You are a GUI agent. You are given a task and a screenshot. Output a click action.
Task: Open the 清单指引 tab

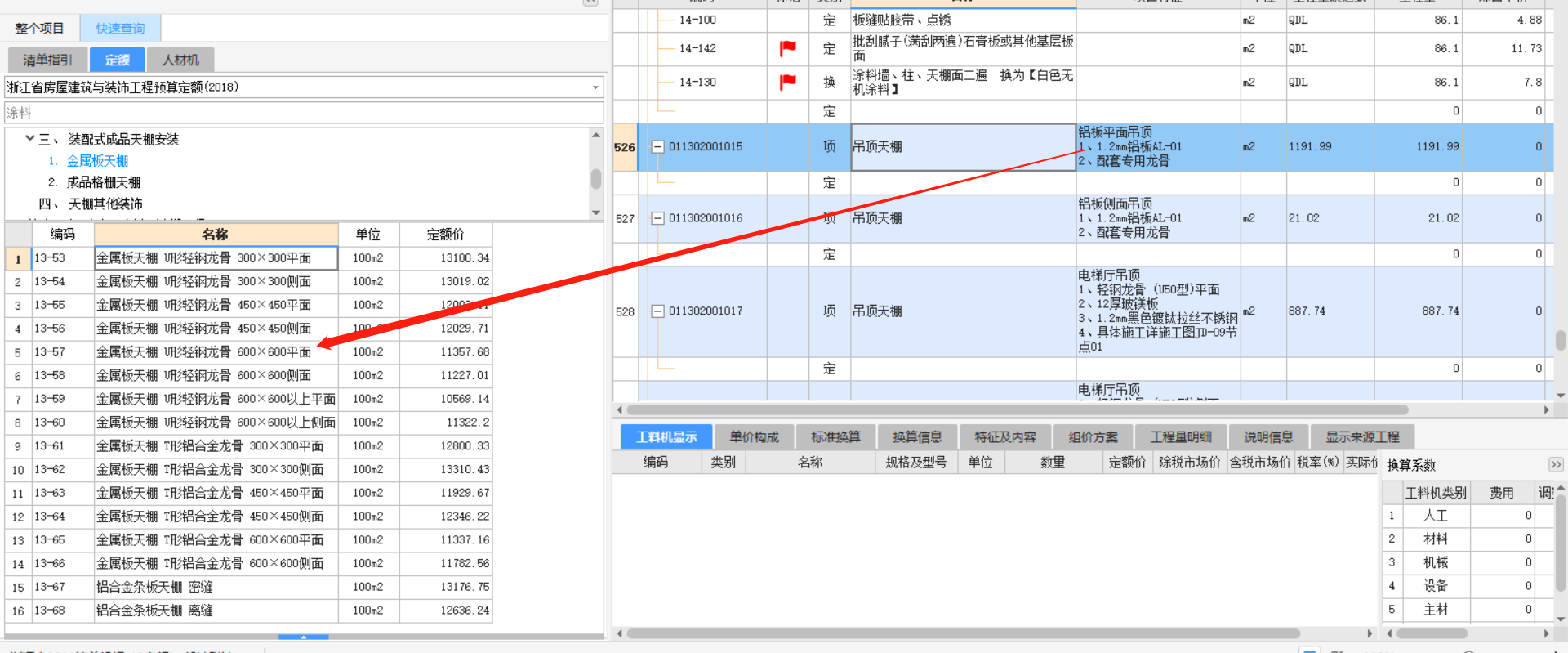click(x=47, y=60)
